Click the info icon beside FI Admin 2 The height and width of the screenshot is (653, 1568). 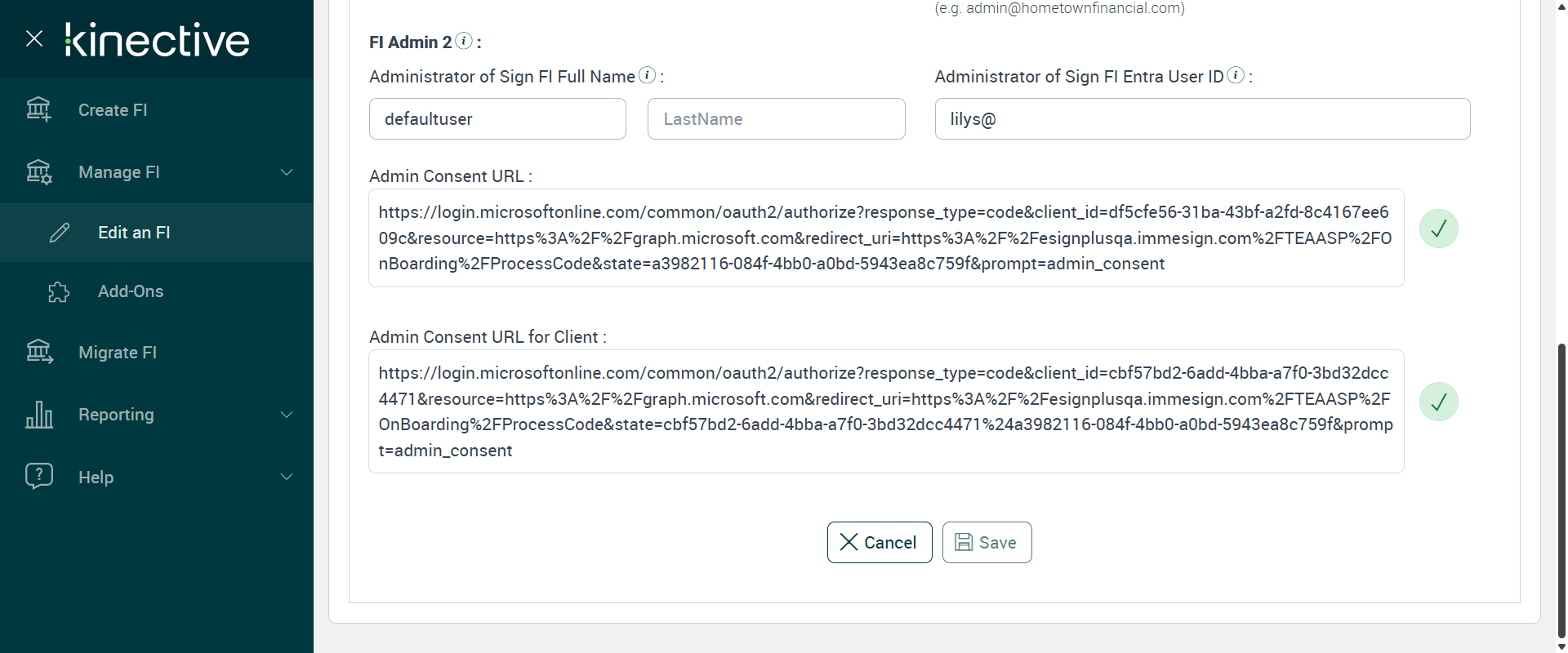(464, 41)
